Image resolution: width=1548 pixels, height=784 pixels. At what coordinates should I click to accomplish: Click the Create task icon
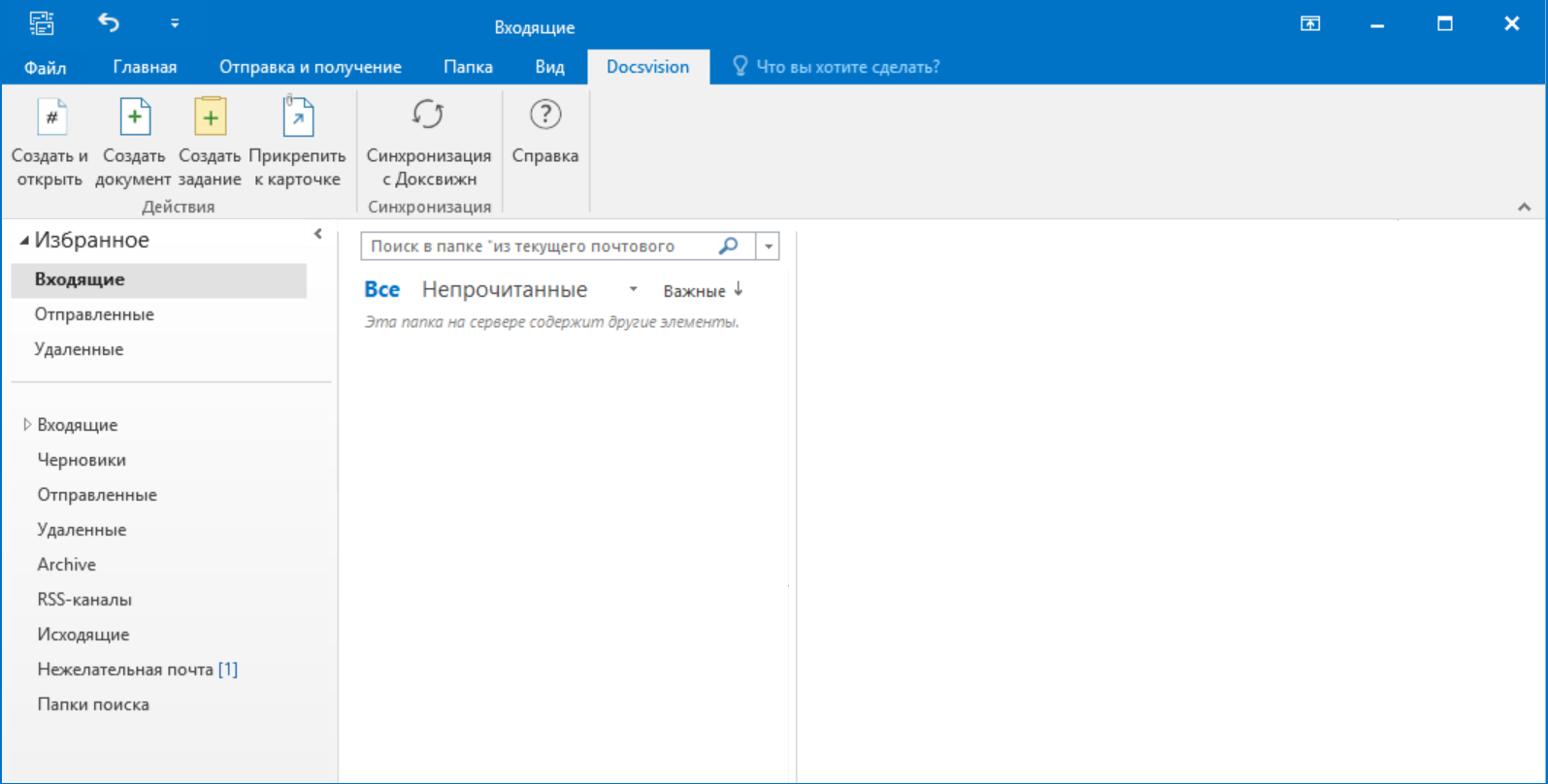click(210, 117)
